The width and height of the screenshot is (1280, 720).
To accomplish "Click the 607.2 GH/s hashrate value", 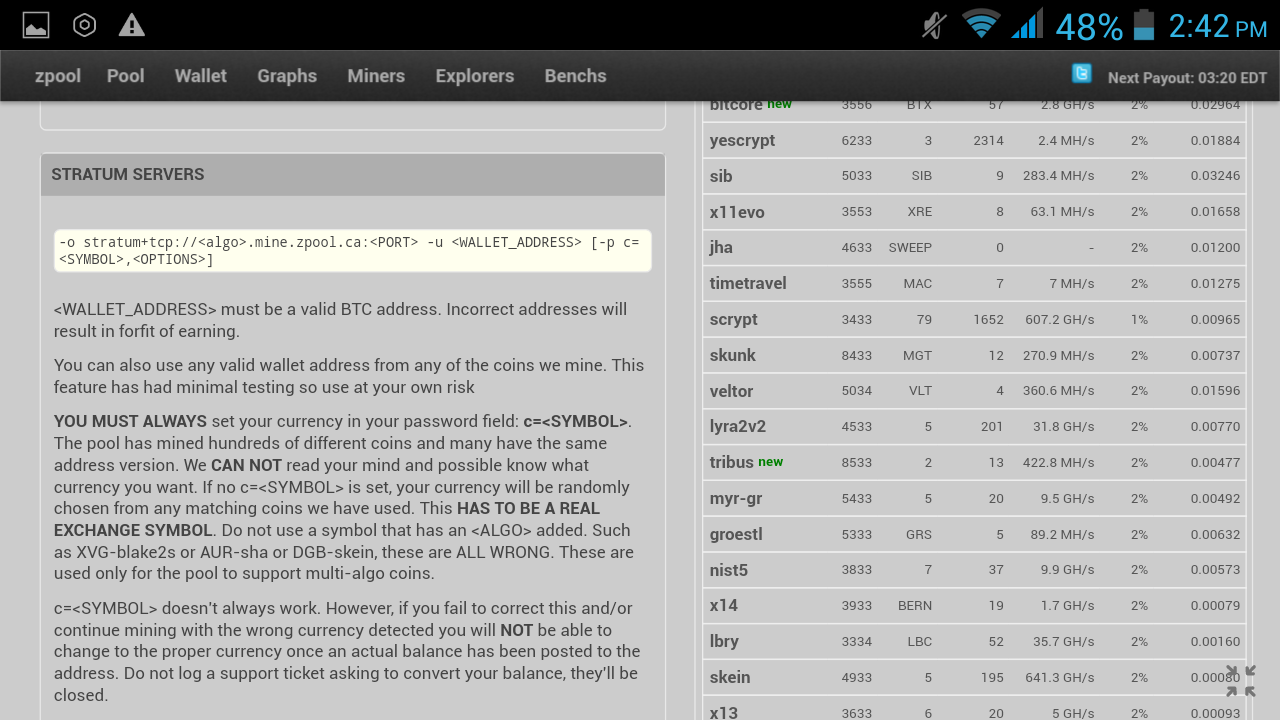I will [x=1058, y=320].
